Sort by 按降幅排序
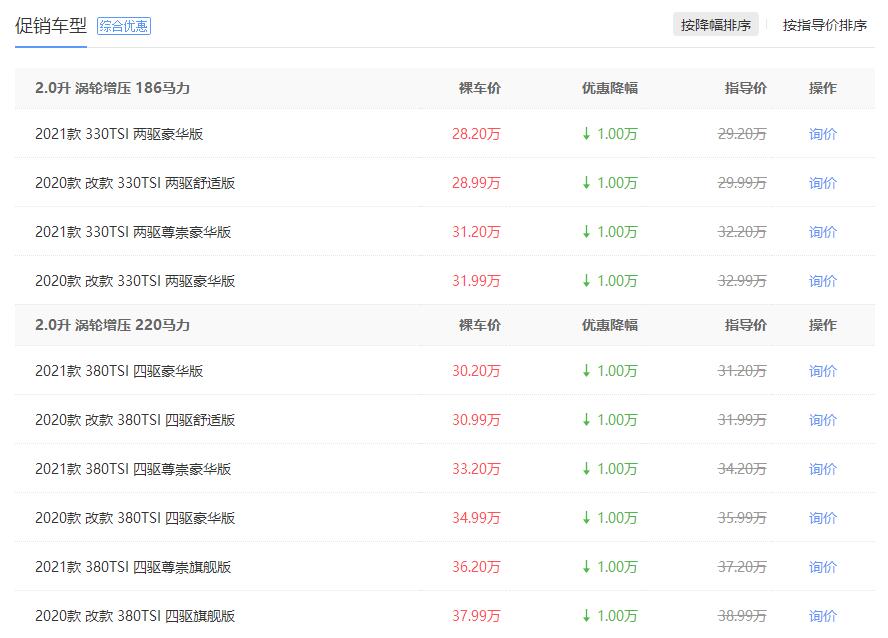Image resolution: width=888 pixels, height=638 pixels. [716, 25]
